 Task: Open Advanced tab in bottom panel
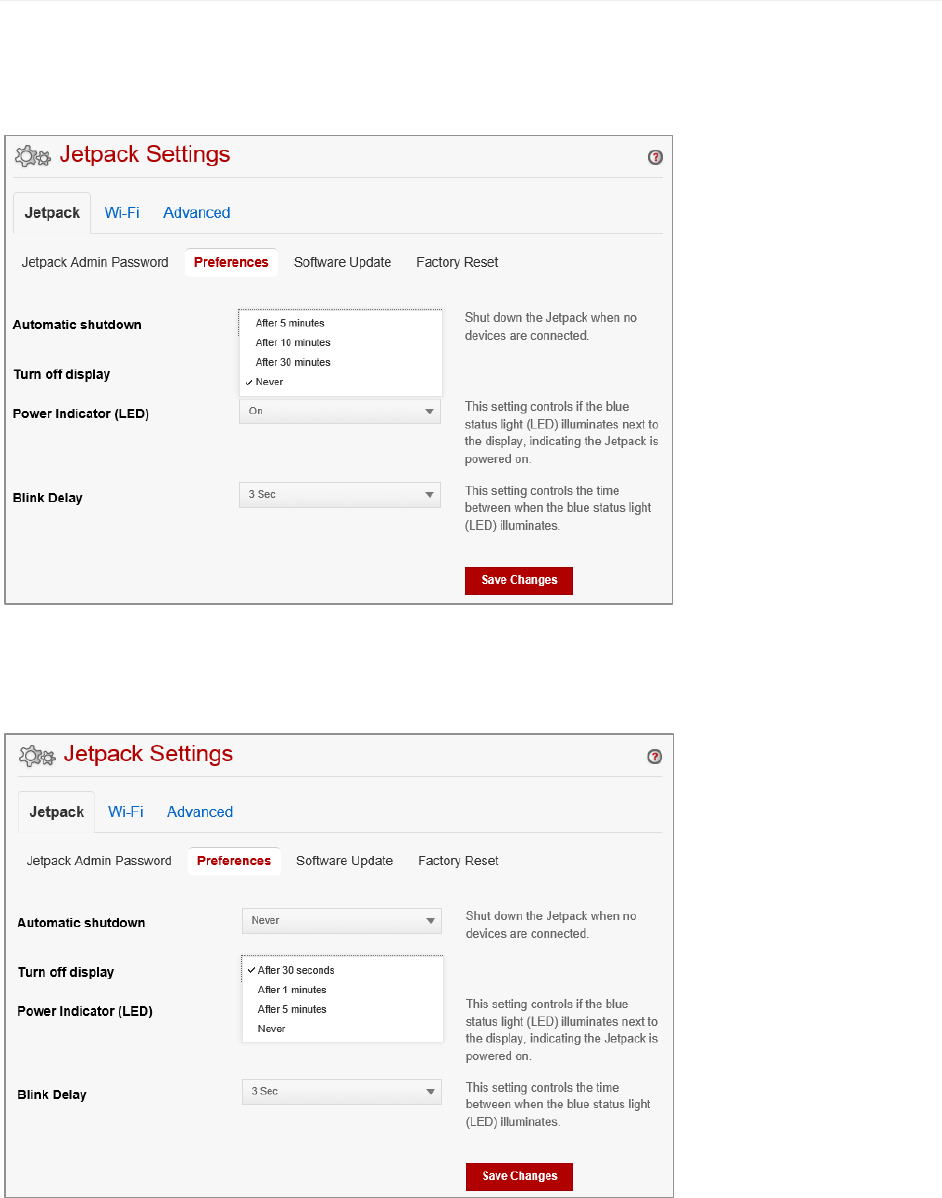pos(199,811)
